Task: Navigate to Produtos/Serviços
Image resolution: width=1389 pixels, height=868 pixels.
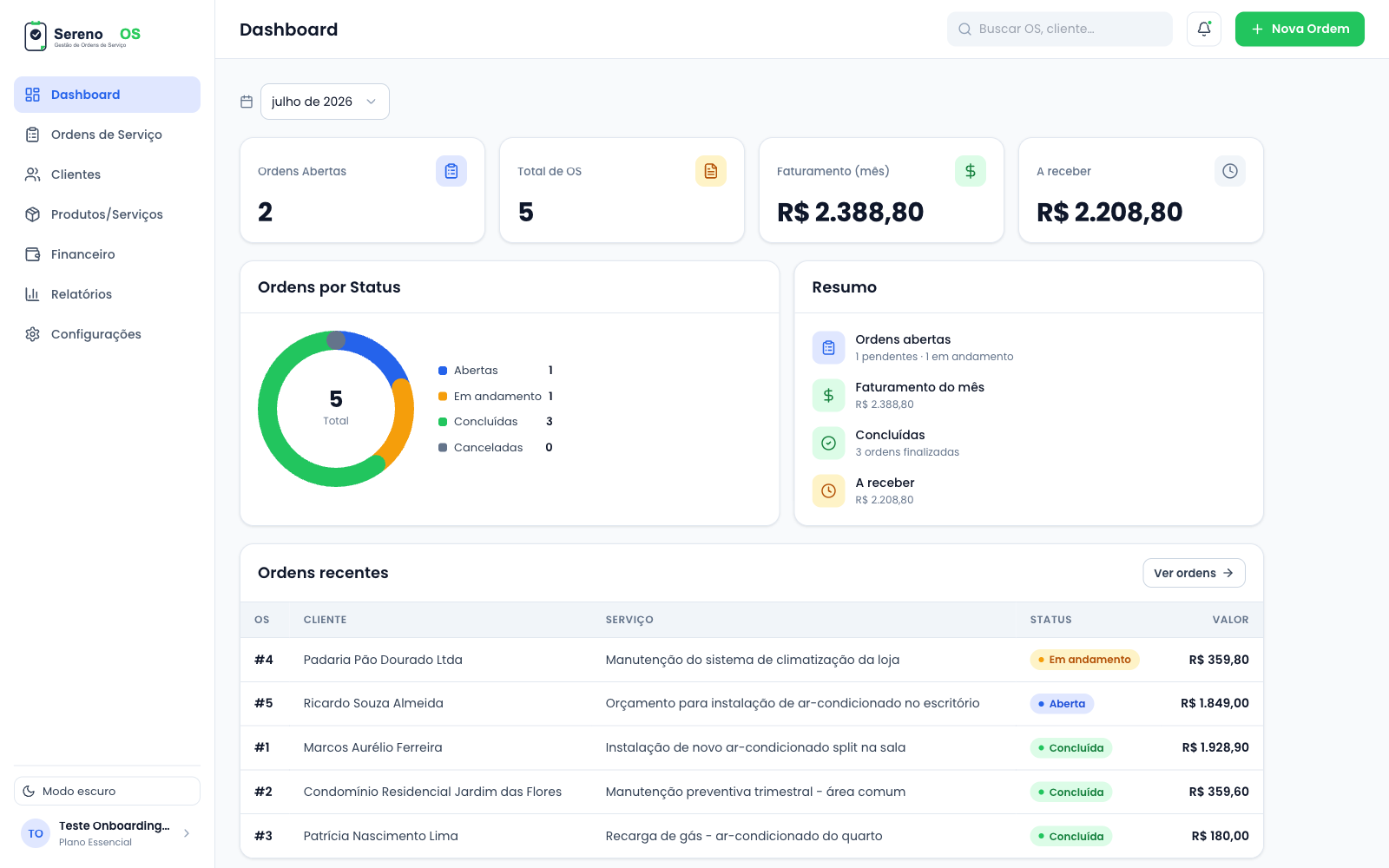Action: pyautogui.click(x=107, y=214)
